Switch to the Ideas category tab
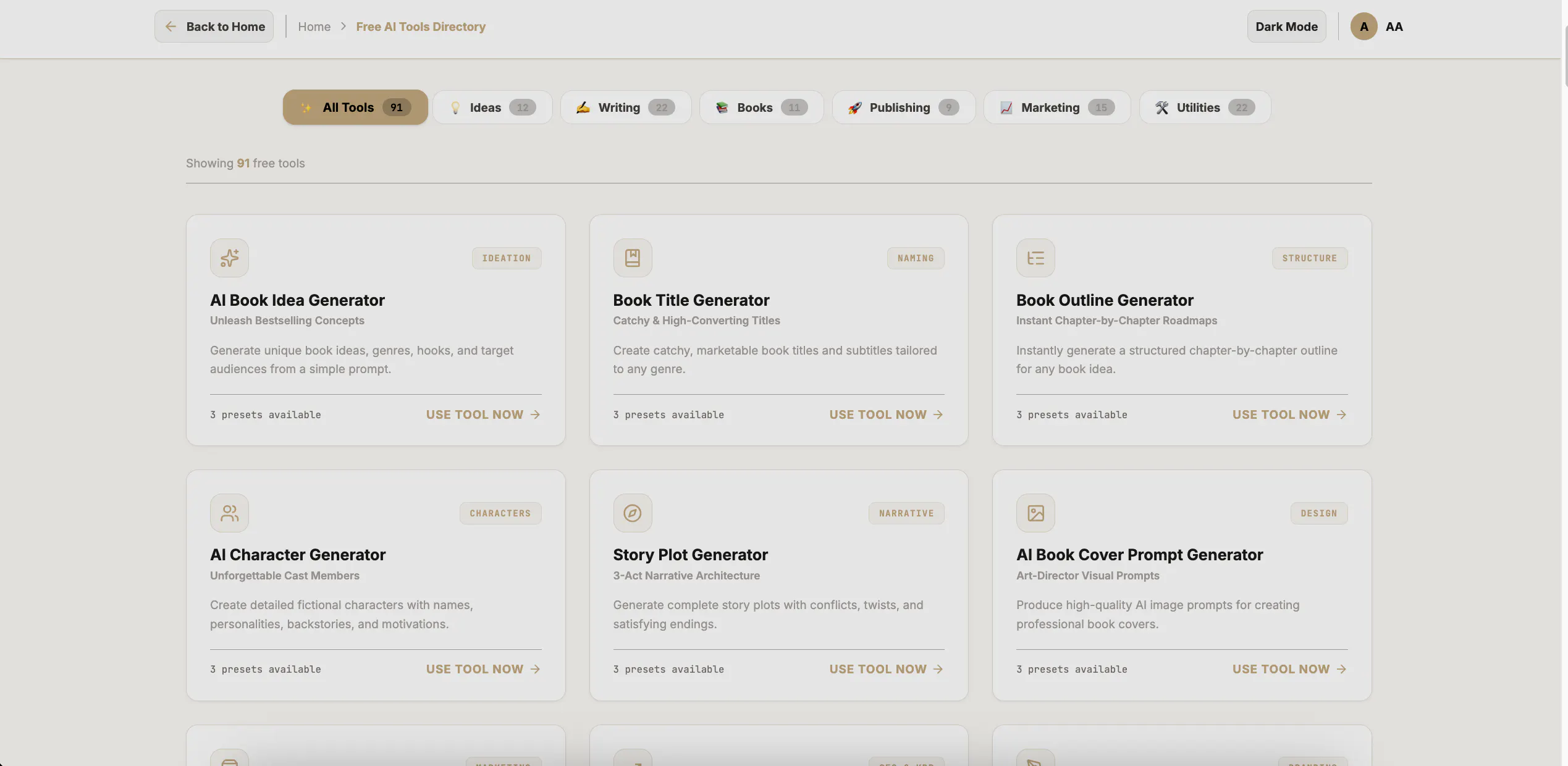Screen dimensions: 1568x766 492,107
